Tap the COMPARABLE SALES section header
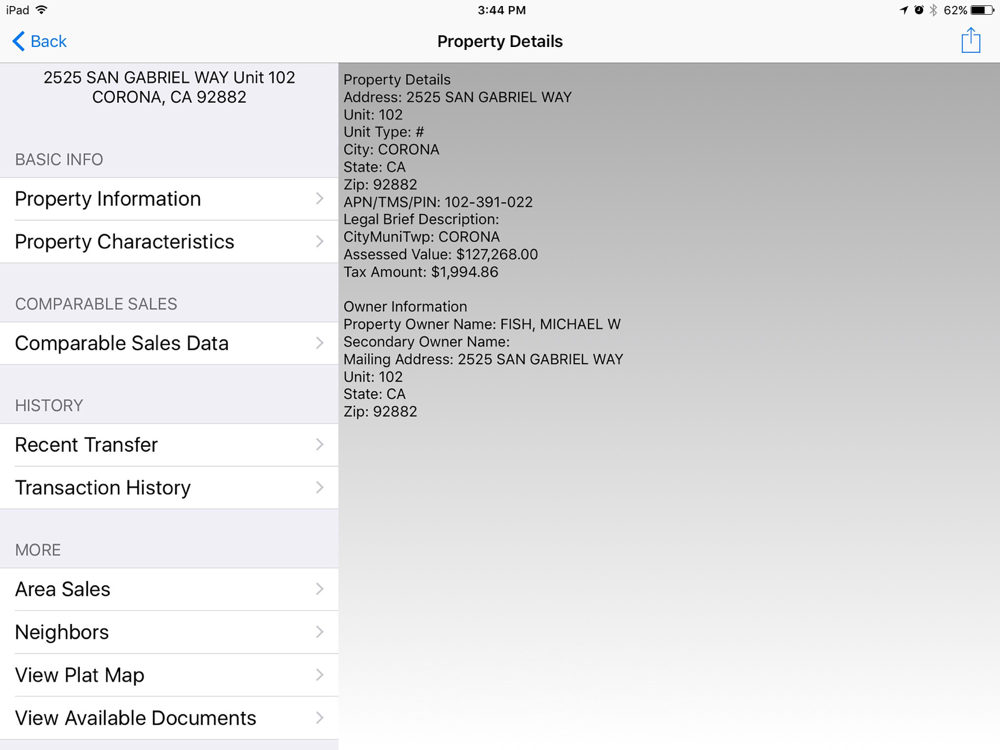1000x750 pixels. (96, 304)
